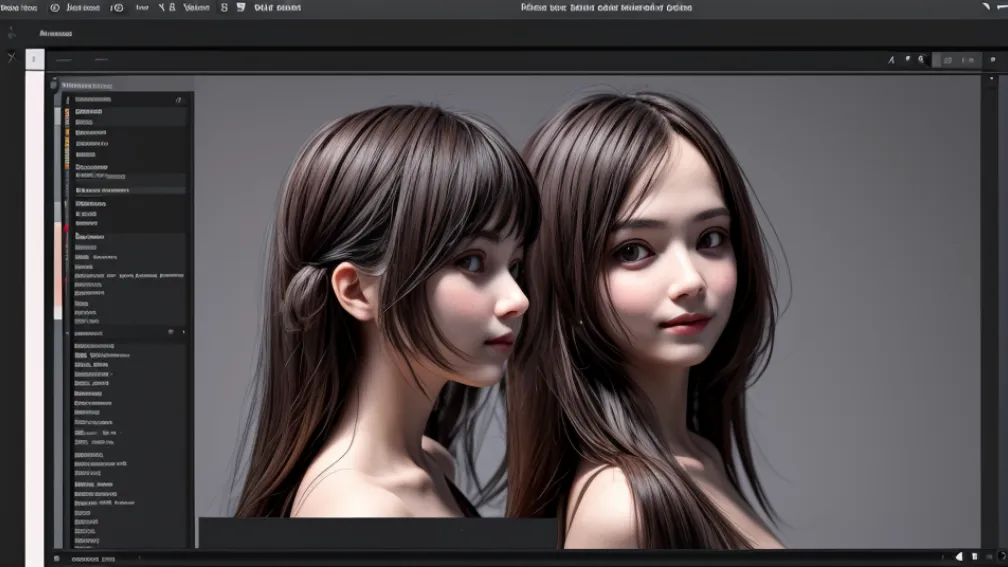Click the white rectangle icon in the bottom status bar
The height and width of the screenshot is (567, 1008).
(975, 557)
